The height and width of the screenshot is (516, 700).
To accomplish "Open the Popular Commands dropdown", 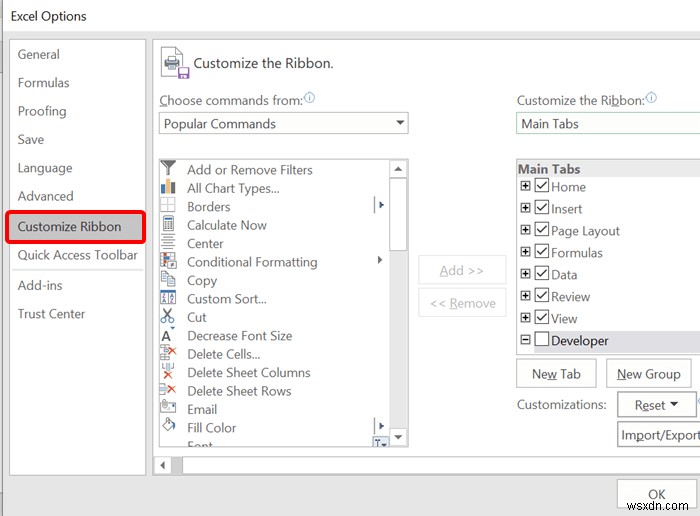I will tap(283, 123).
